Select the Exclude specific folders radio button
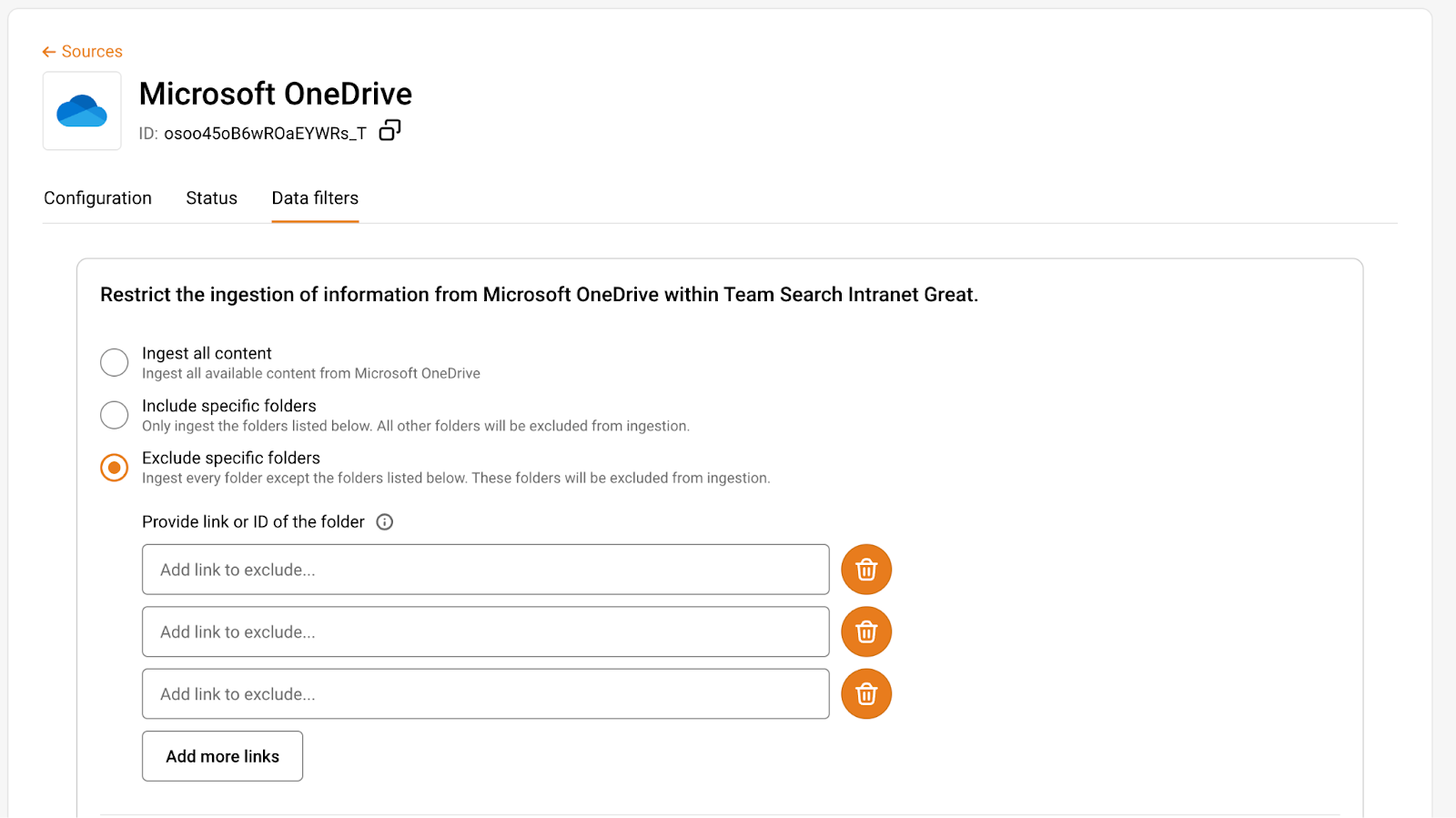This screenshot has width=1456, height=818. pos(114,468)
